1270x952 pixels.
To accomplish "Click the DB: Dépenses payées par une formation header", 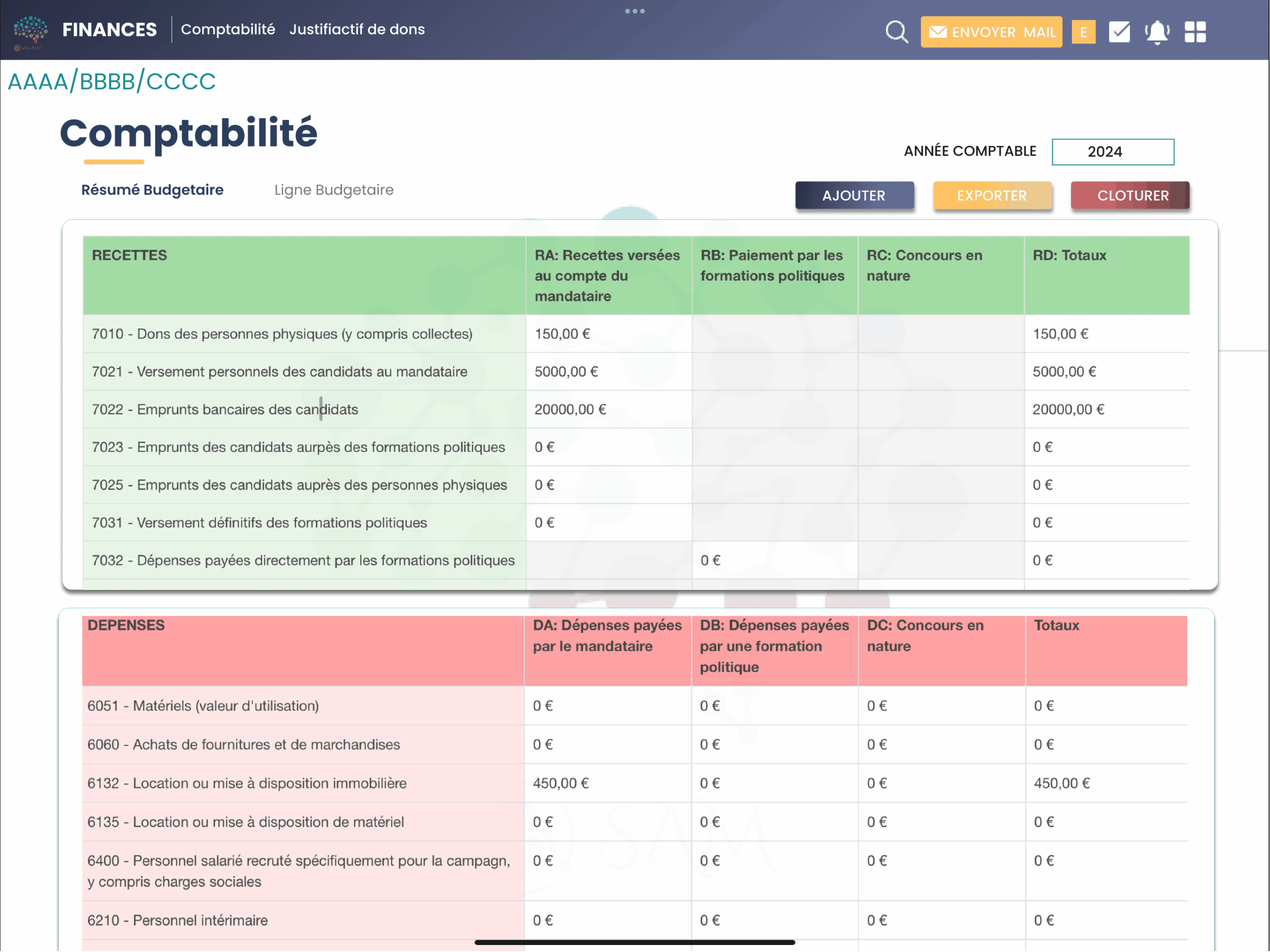I will pyautogui.click(x=774, y=650).
